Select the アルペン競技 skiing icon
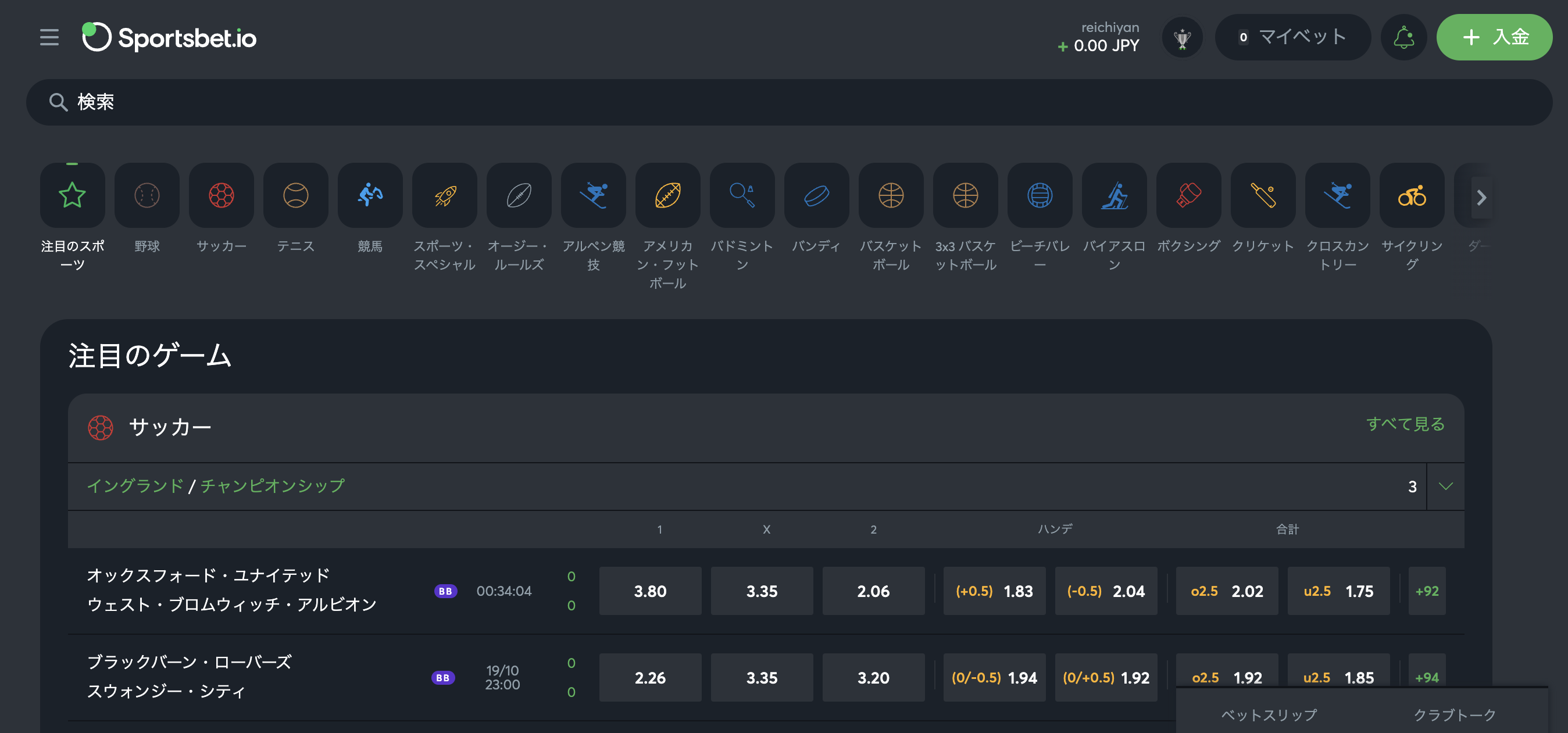The width and height of the screenshot is (1568, 733). (594, 195)
